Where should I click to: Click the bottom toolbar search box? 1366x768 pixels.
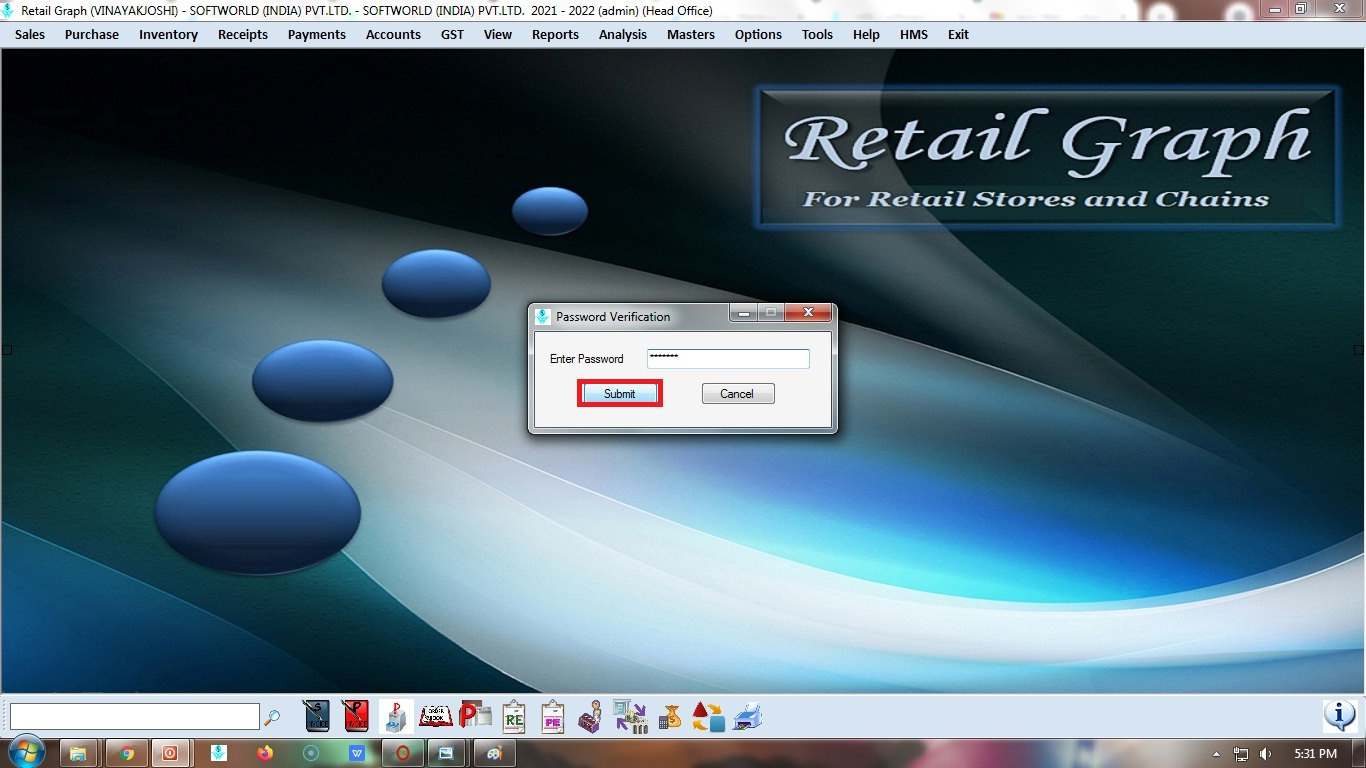tap(135, 716)
